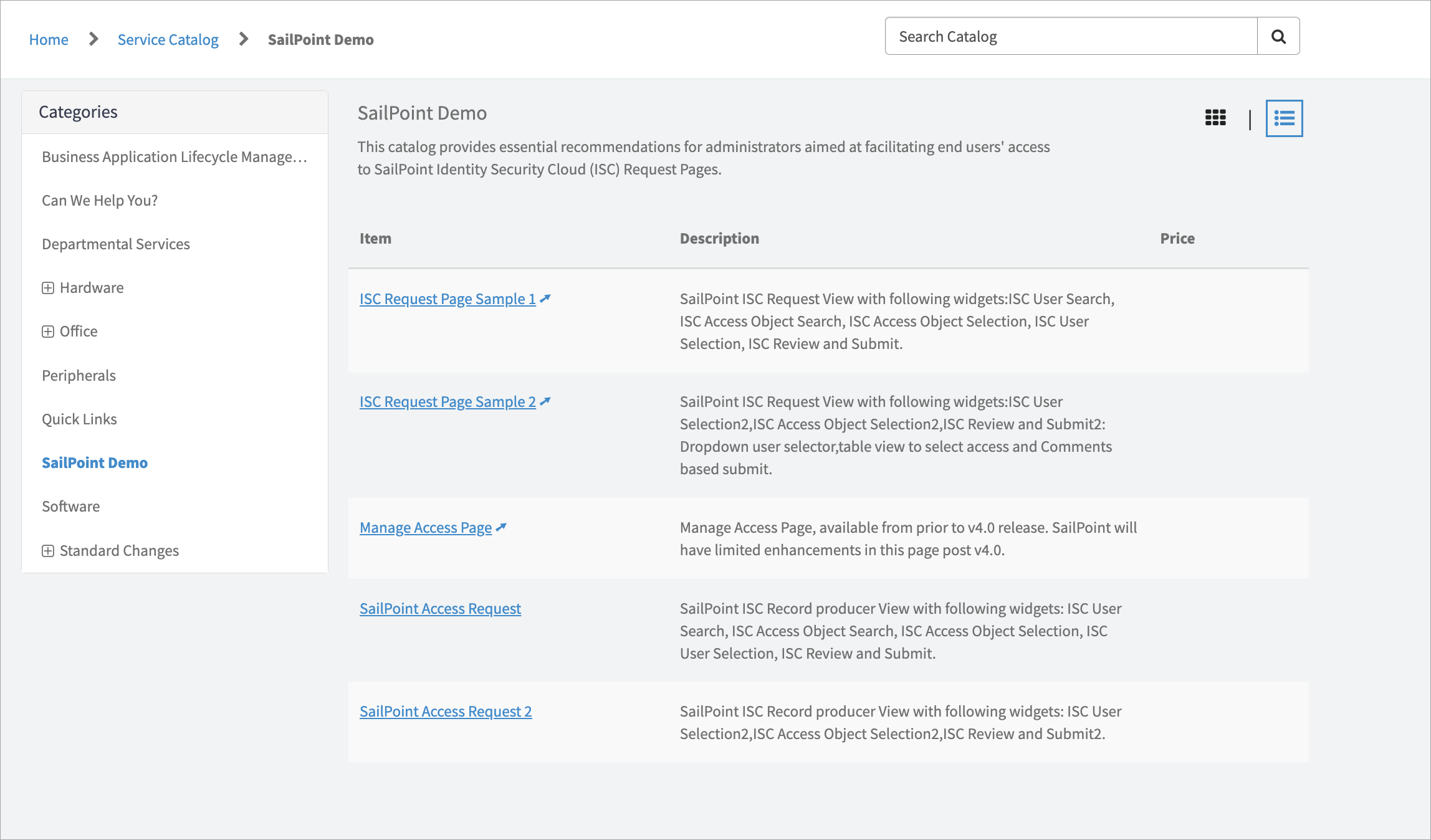Expand the Office category

coord(48,332)
